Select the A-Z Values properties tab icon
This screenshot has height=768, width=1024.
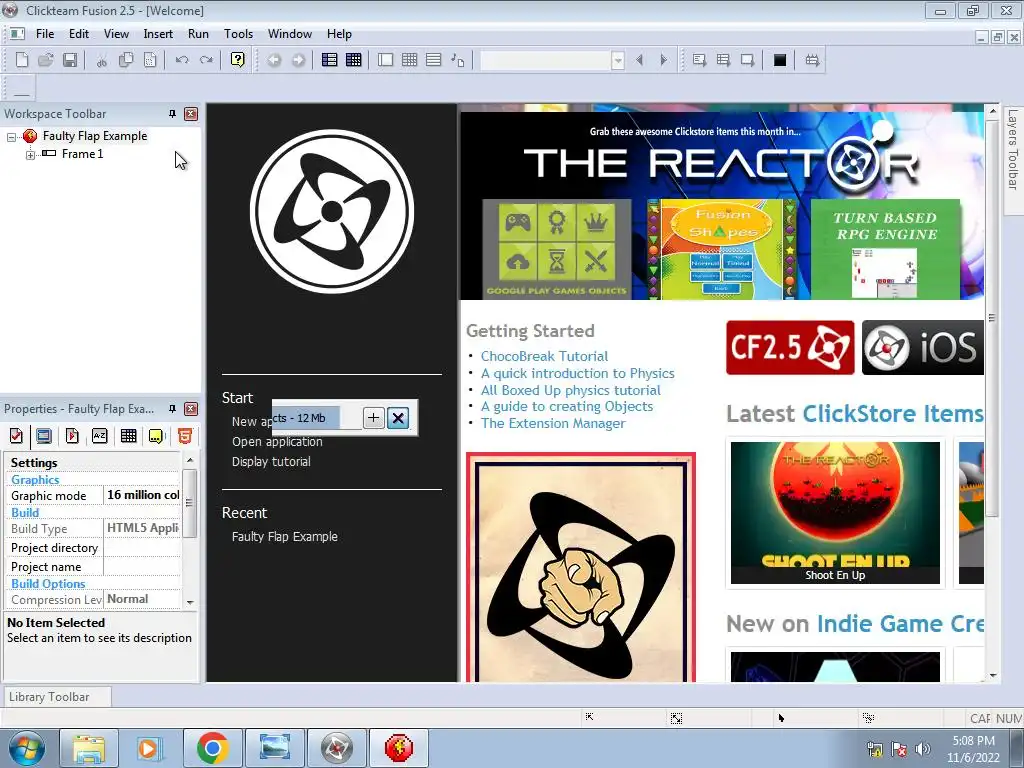(99, 436)
